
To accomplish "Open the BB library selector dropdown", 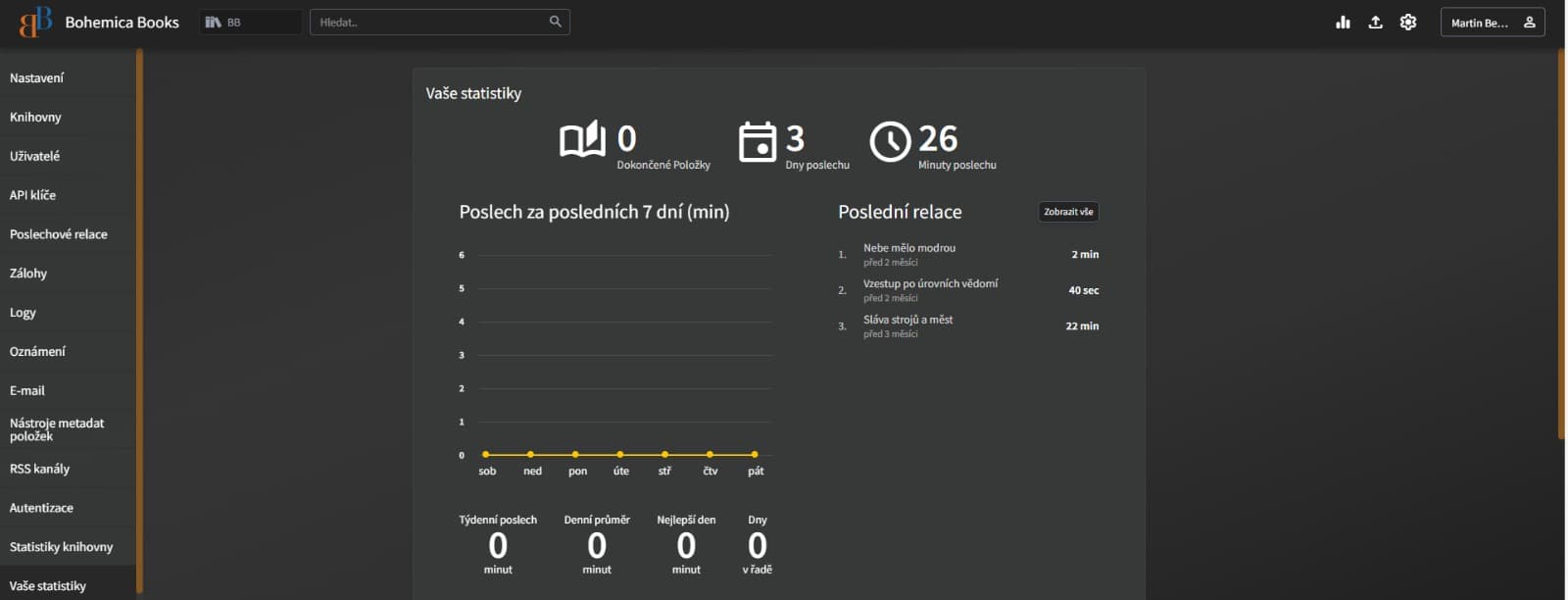I will point(251,22).
